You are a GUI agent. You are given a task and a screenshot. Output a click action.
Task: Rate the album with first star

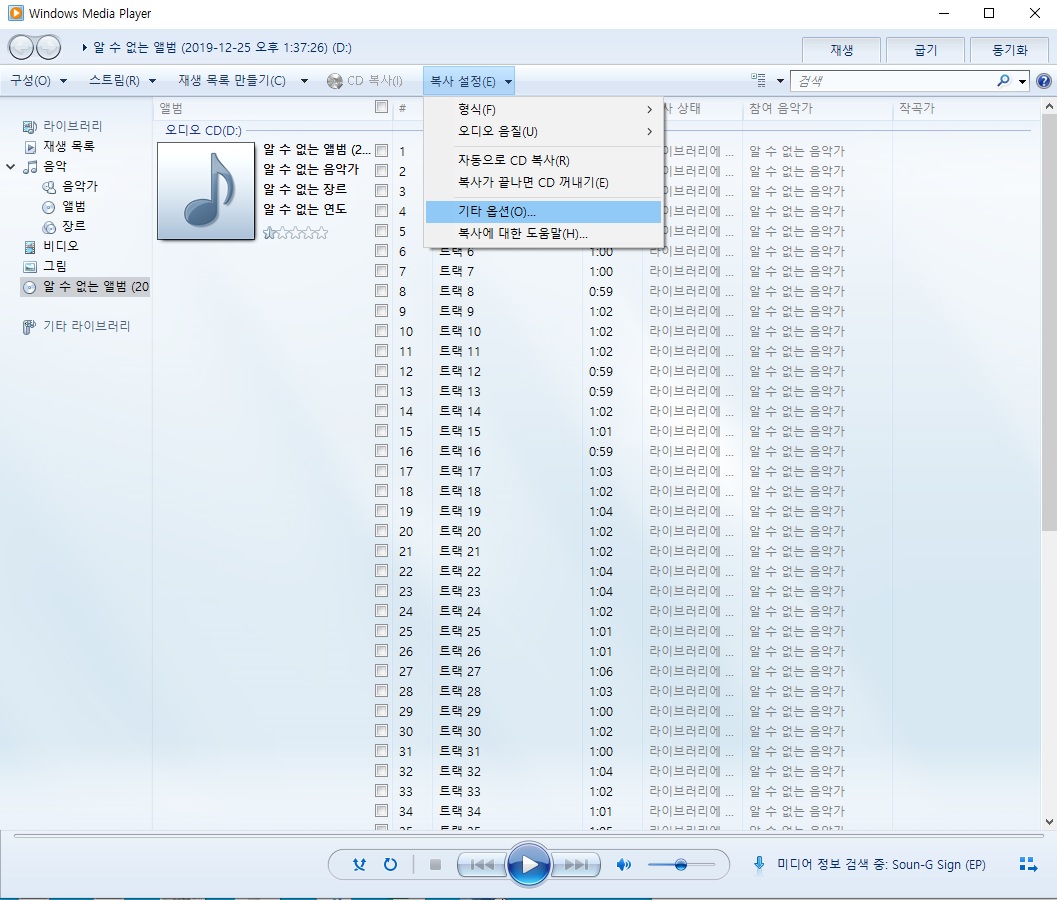pos(270,233)
